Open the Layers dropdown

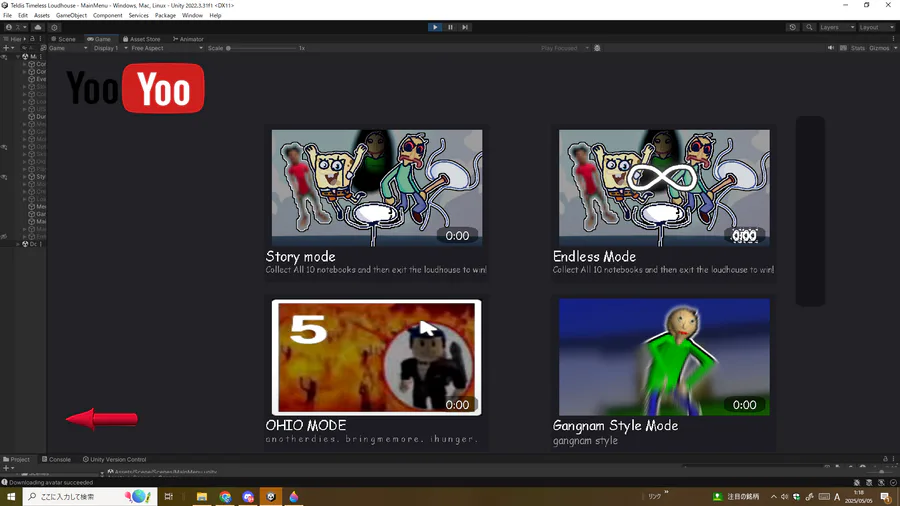tap(837, 27)
